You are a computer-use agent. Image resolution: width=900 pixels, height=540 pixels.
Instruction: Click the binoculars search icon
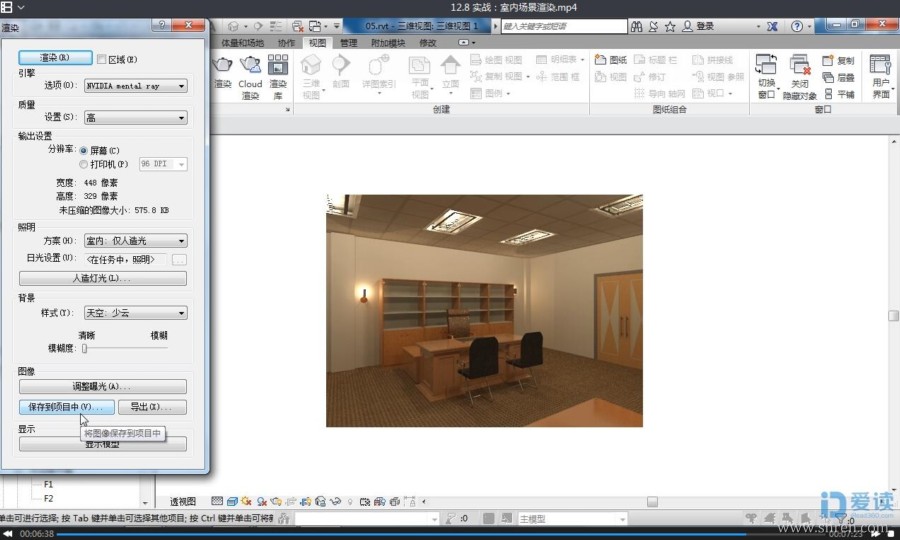pos(637,26)
